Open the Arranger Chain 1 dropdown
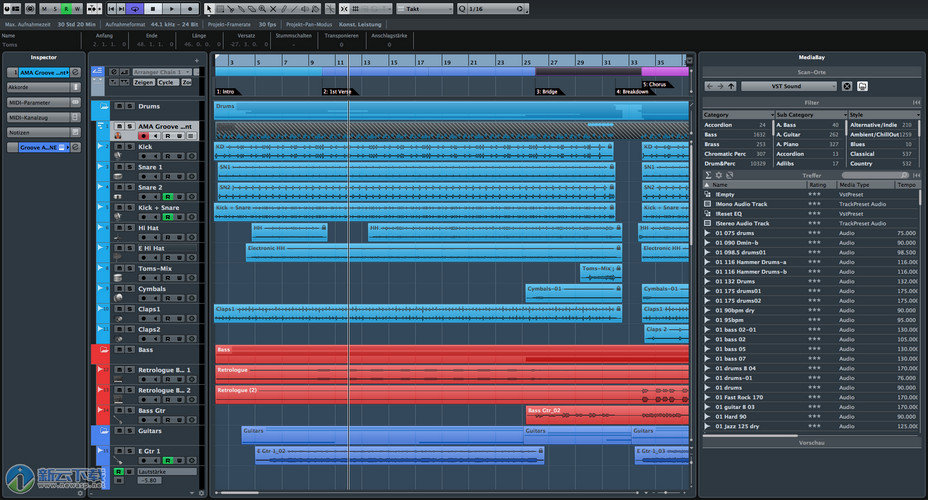 coord(162,72)
